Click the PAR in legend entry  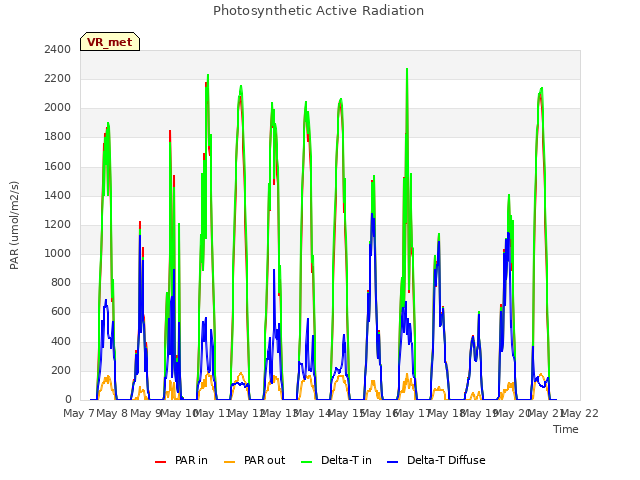pyautogui.click(x=181, y=460)
